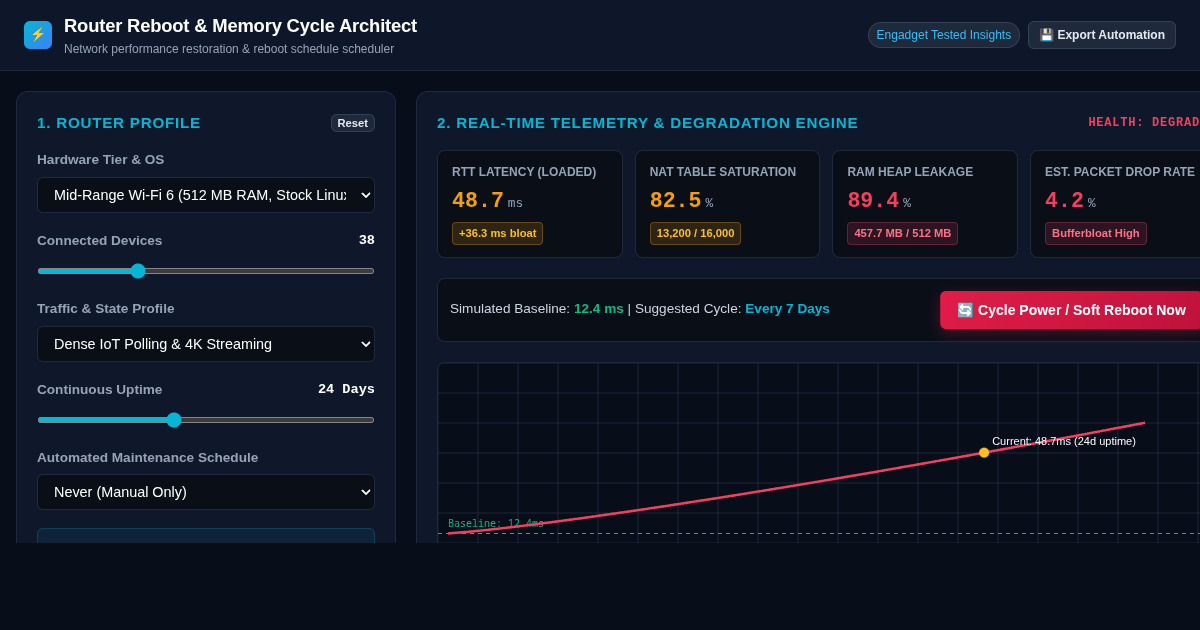
Task: Adjust the Connected Devices slider
Action: (x=206, y=271)
